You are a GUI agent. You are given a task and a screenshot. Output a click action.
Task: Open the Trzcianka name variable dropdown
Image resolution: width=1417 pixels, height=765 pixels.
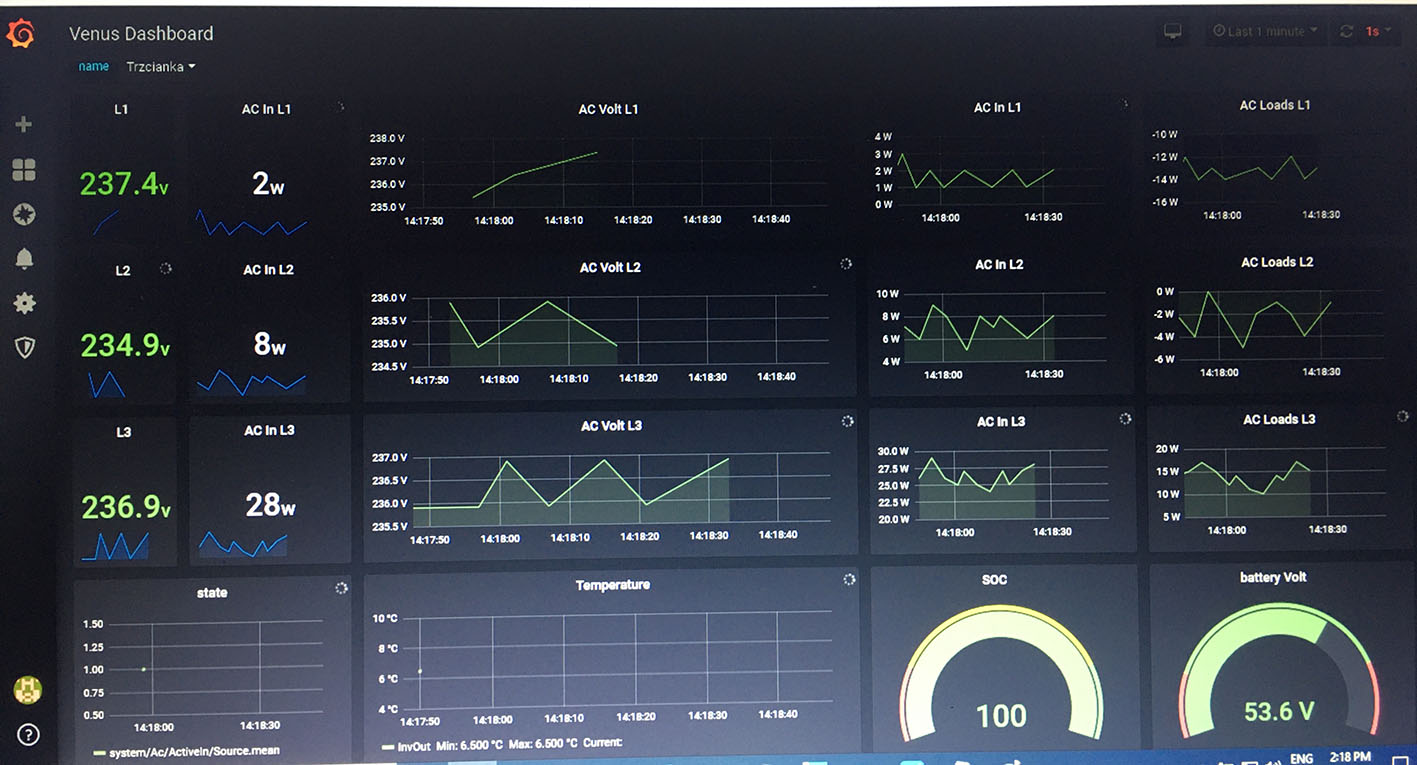pos(160,67)
